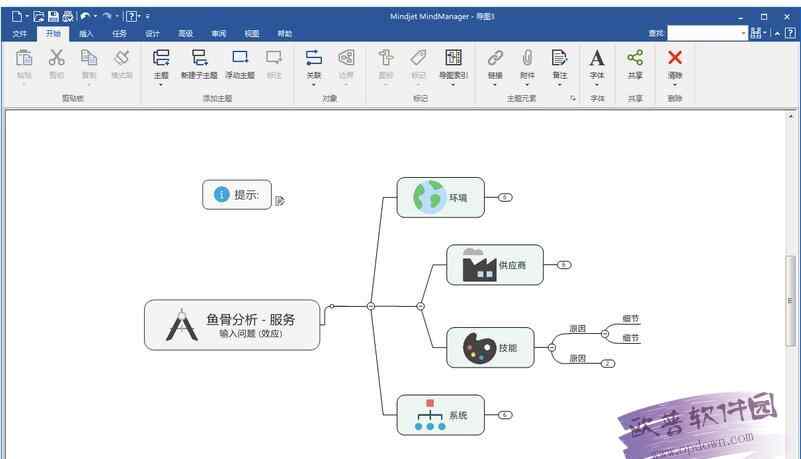The width and height of the screenshot is (801, 459).
Task: Click the 关联 relationship icon
Action: point(314,58)
